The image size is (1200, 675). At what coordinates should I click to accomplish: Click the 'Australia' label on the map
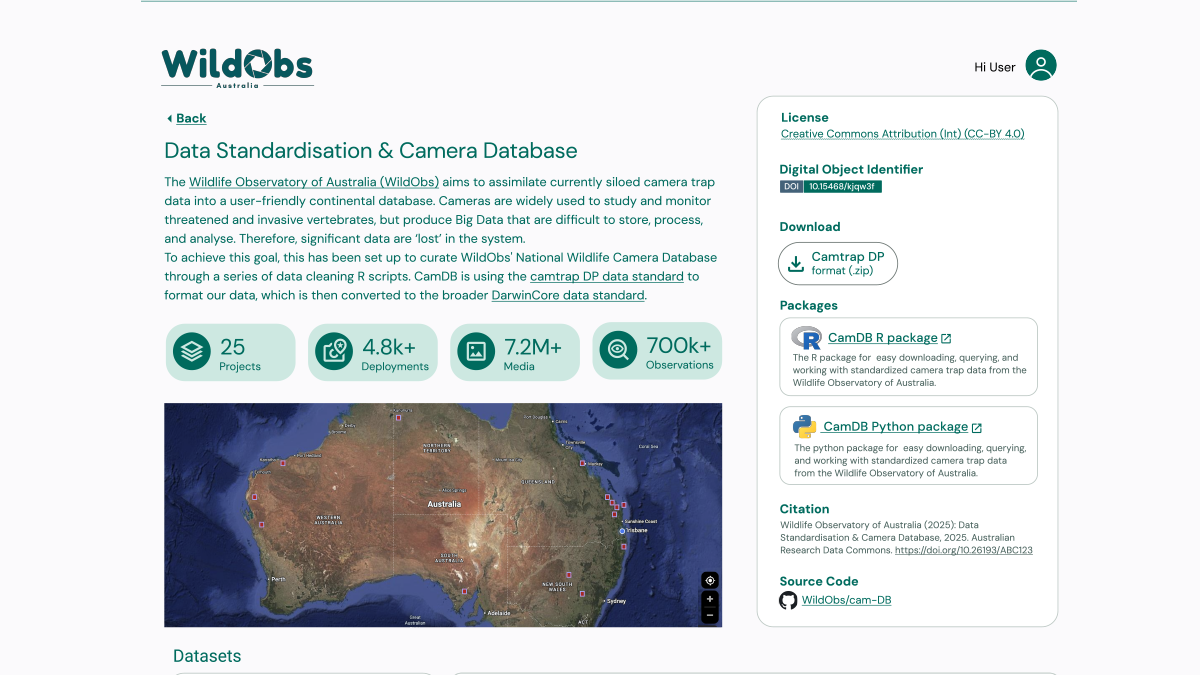444,504
